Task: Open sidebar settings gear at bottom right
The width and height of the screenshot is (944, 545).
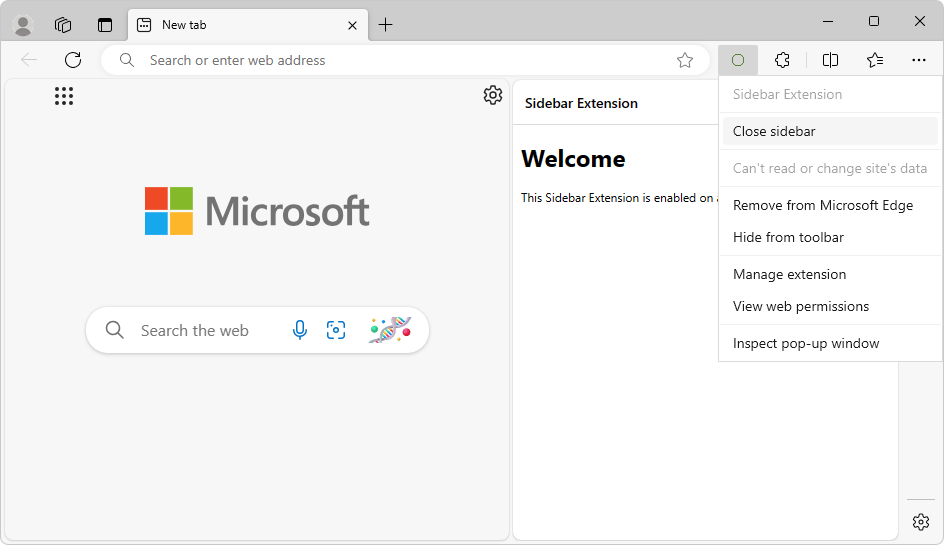Action: 921,522
